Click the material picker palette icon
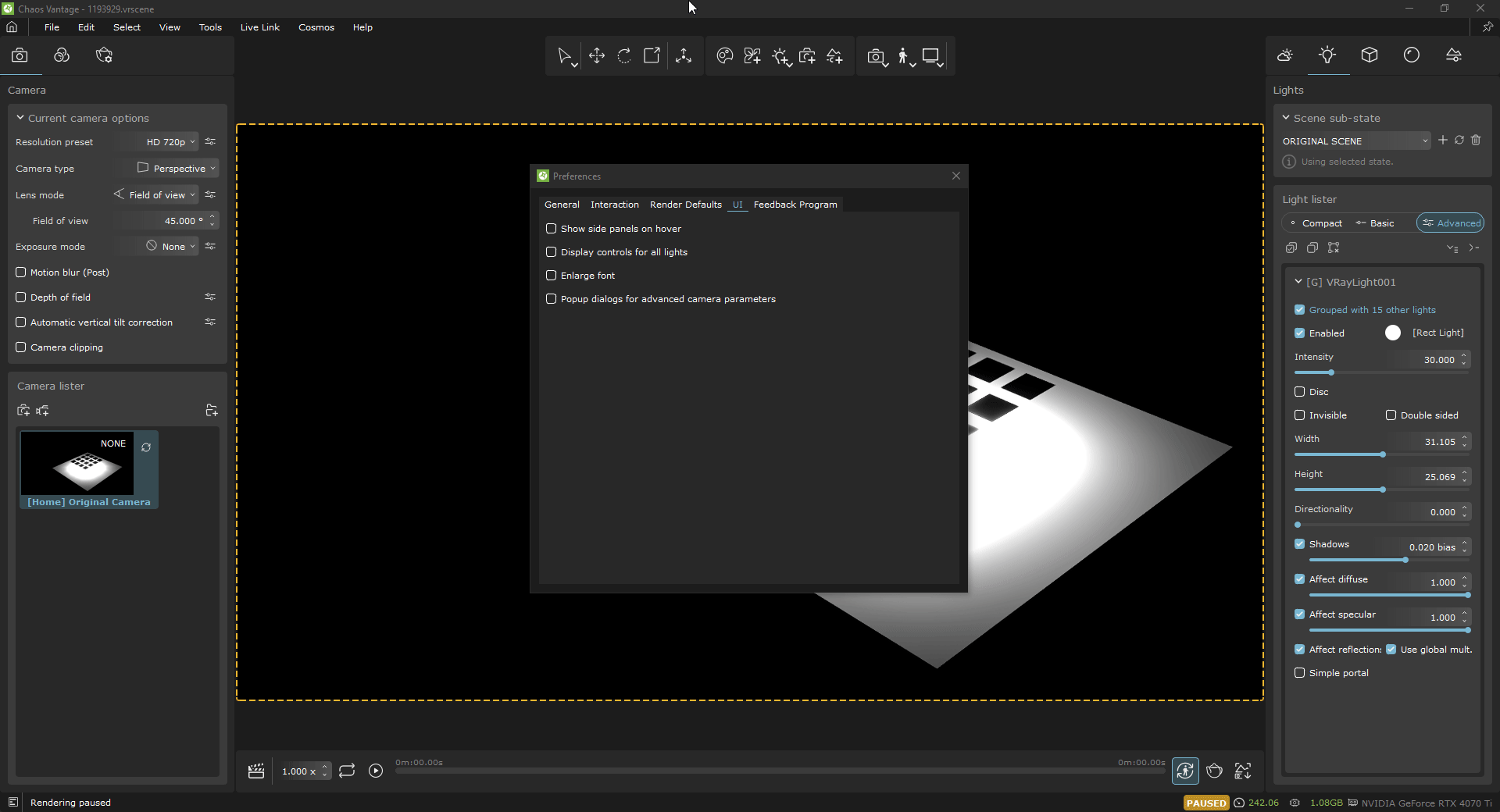Screen dimensions: 1500x812 tap(725, 56)
